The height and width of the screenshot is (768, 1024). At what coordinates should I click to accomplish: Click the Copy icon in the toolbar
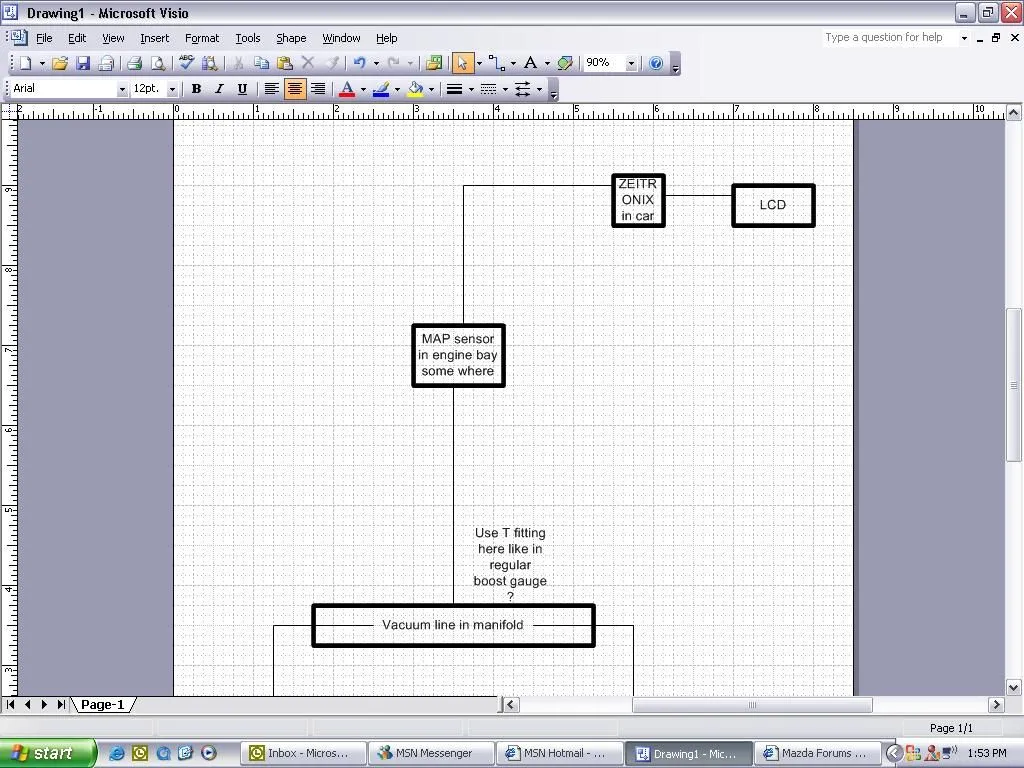coord(261,63)
